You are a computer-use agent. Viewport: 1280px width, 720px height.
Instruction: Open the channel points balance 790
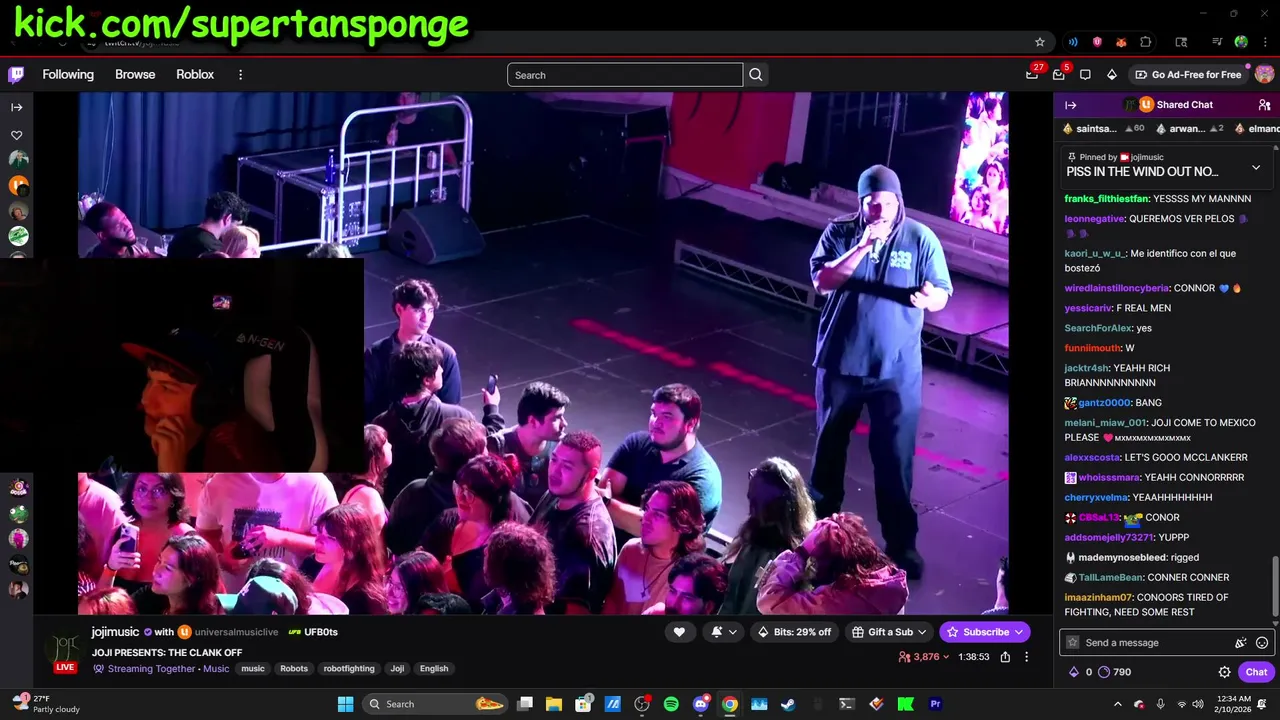click(1114, 672)
